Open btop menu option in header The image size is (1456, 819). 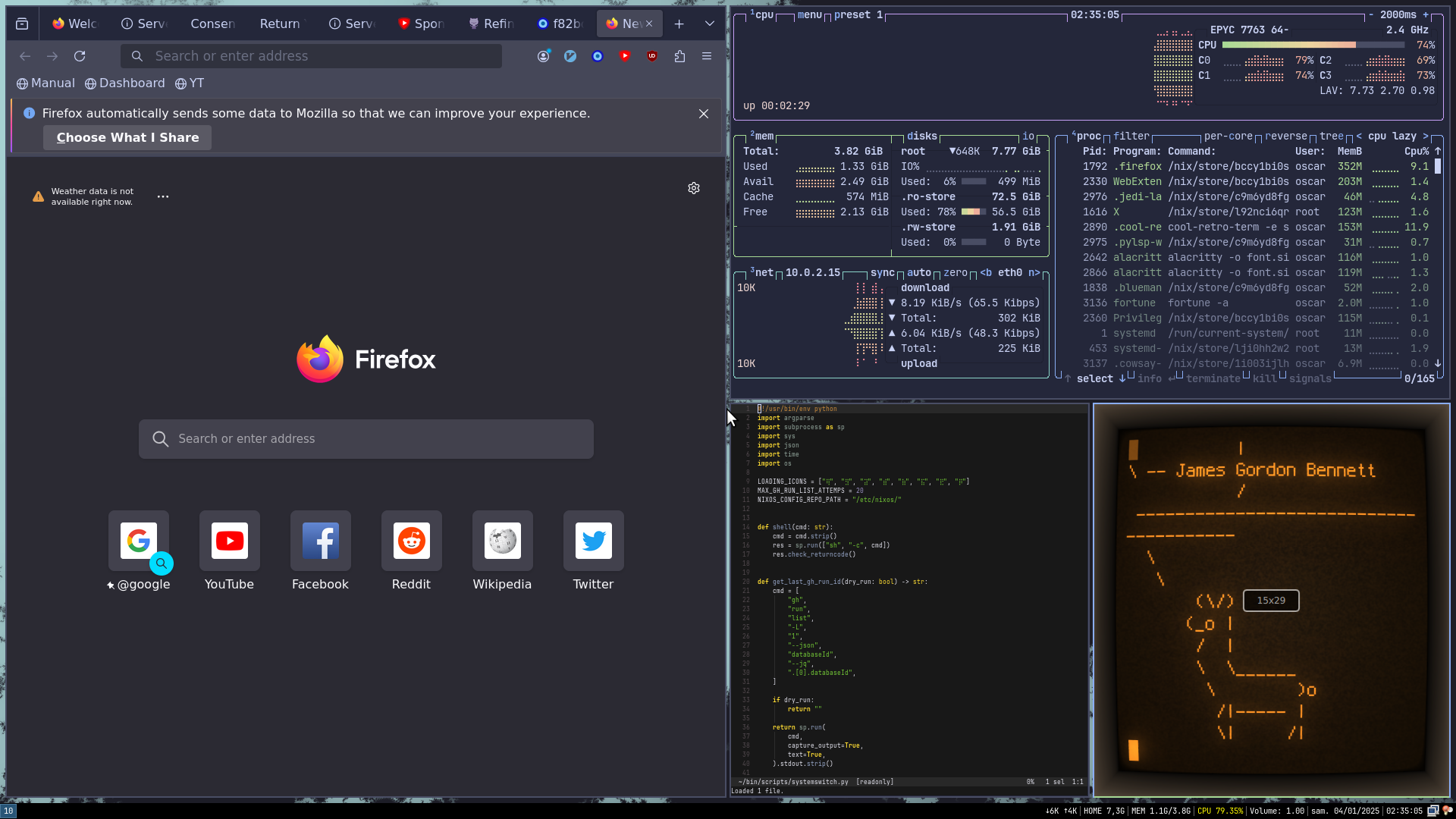pos(810,15)
